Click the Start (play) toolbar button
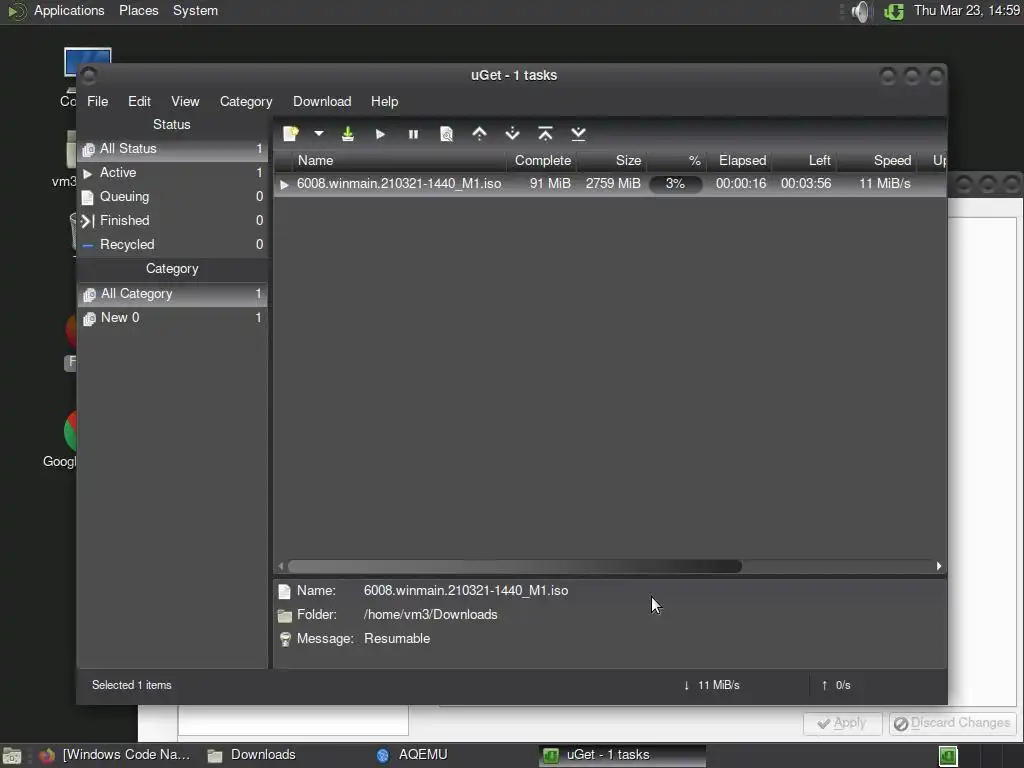 [x=380, y=134]
